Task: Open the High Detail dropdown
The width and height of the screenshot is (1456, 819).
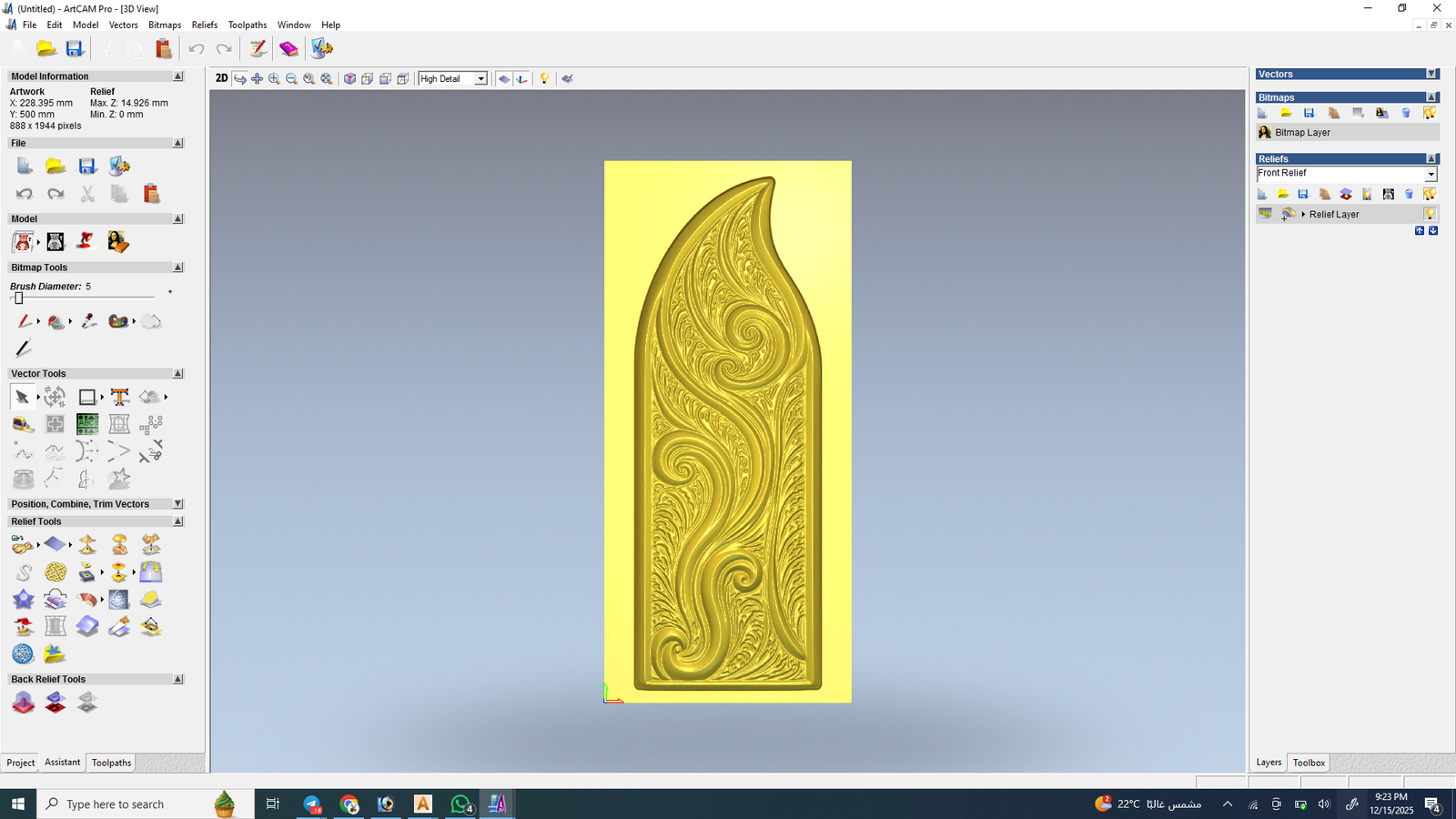Action: 480,79
